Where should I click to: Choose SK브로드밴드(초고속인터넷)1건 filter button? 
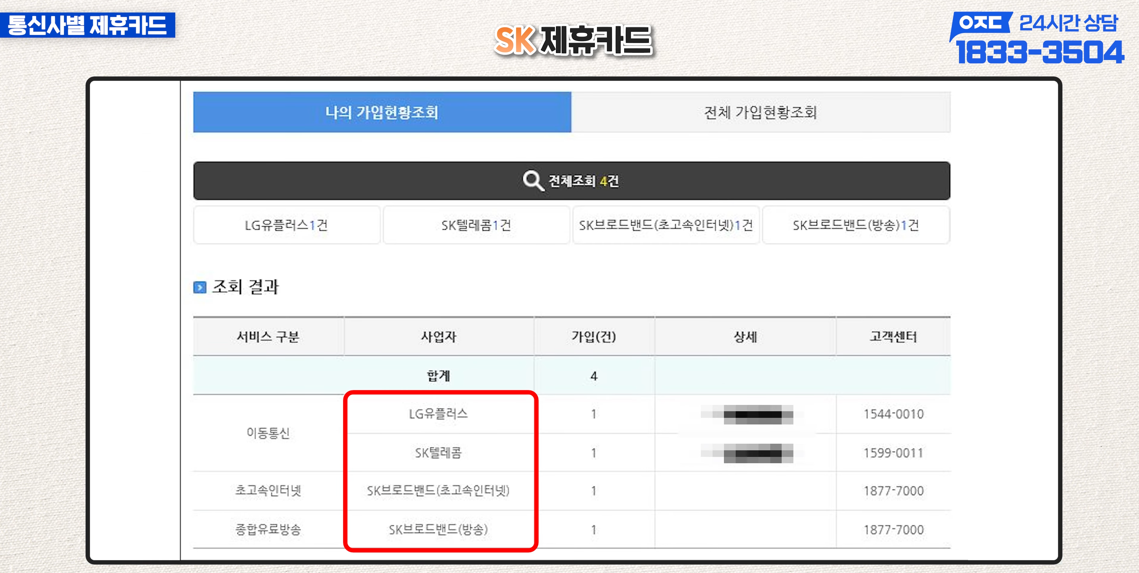[666, 226]
